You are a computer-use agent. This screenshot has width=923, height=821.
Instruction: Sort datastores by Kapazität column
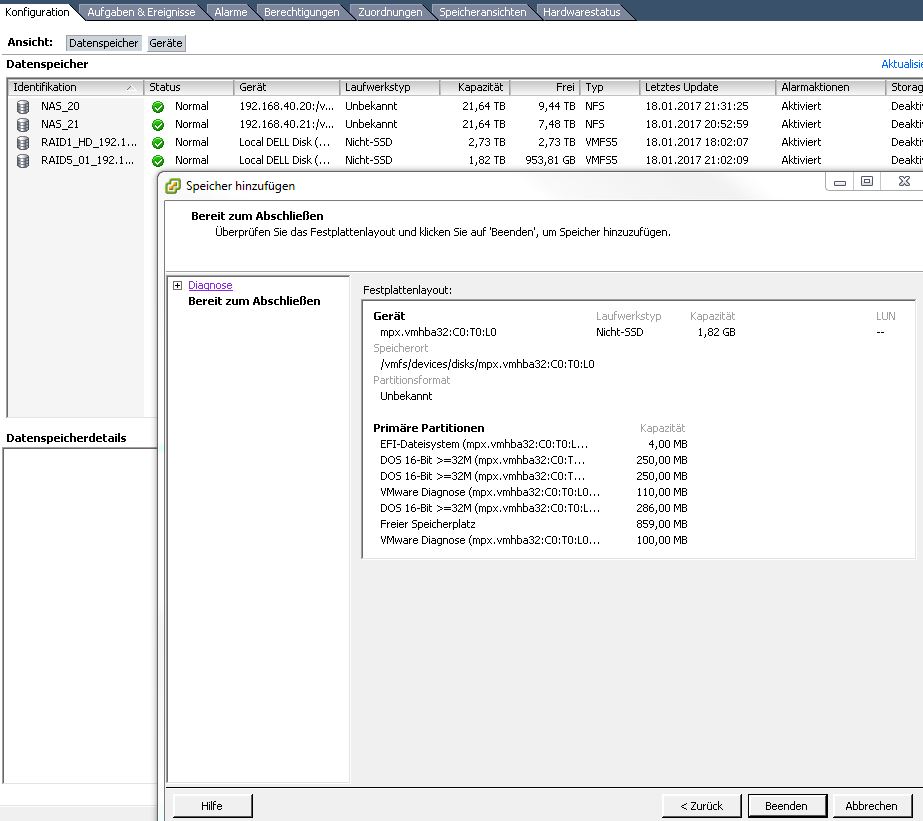click(474, 87)
